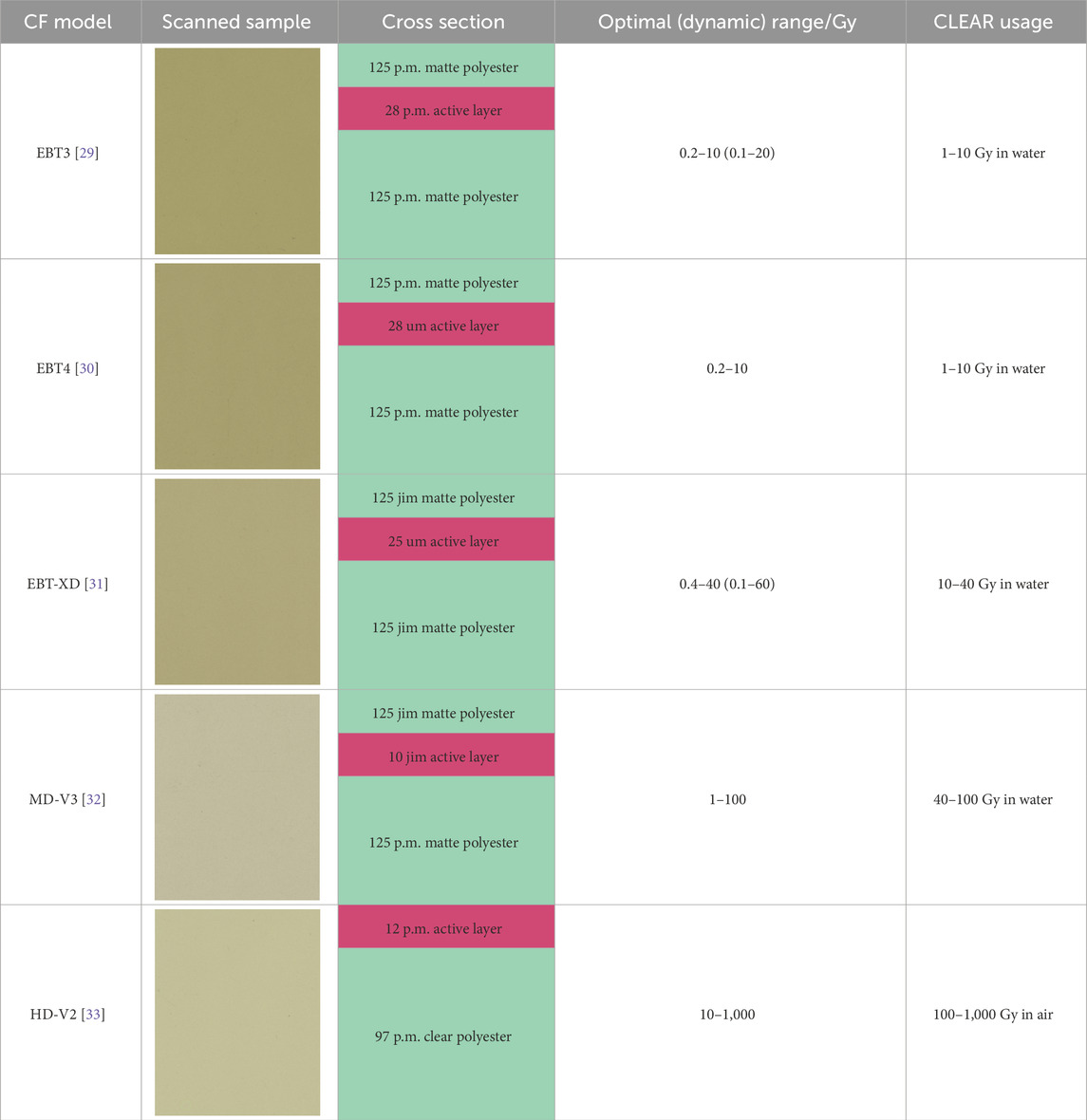Click the 28 p.m. active layer band in the EBT3 row

click(x=444, y=110)
